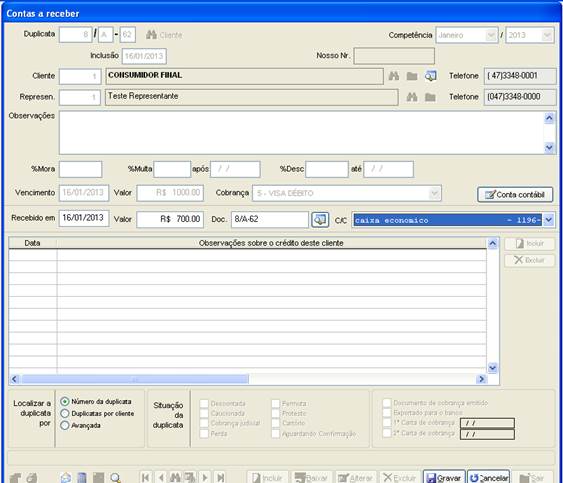Click the Data column header in credit grid

32,243
